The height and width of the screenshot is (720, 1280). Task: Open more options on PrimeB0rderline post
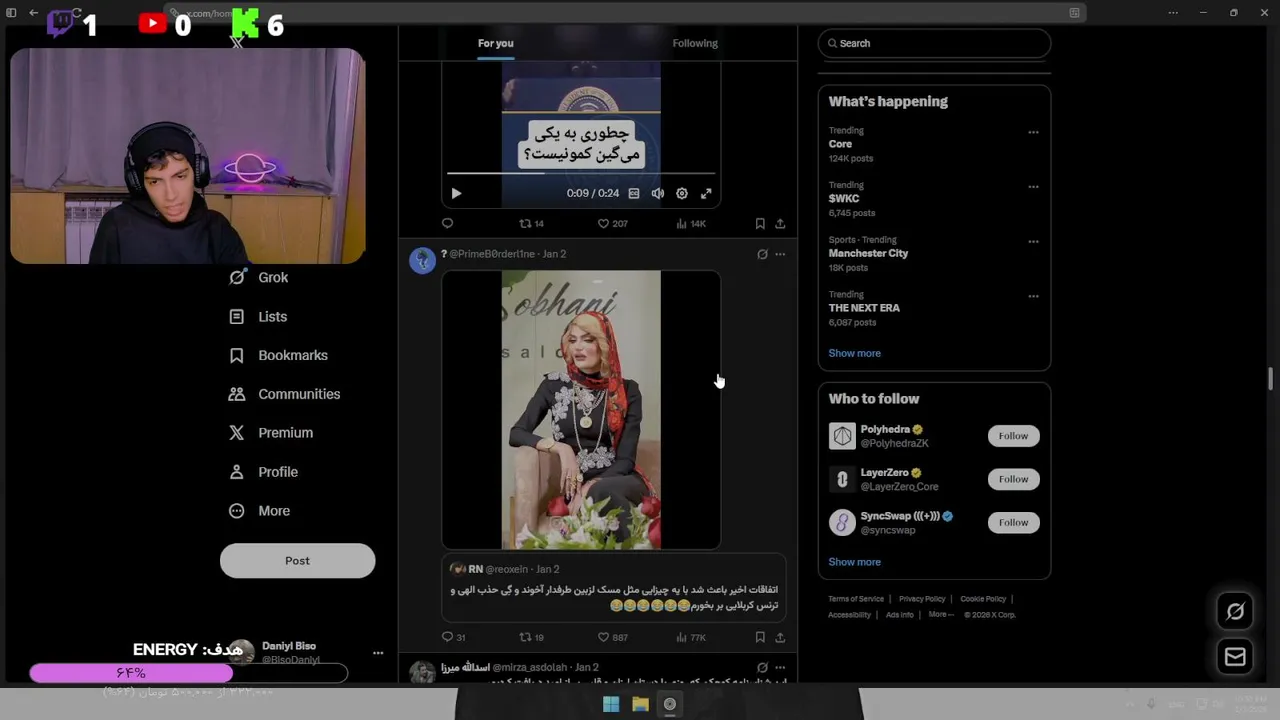[780, 254]
